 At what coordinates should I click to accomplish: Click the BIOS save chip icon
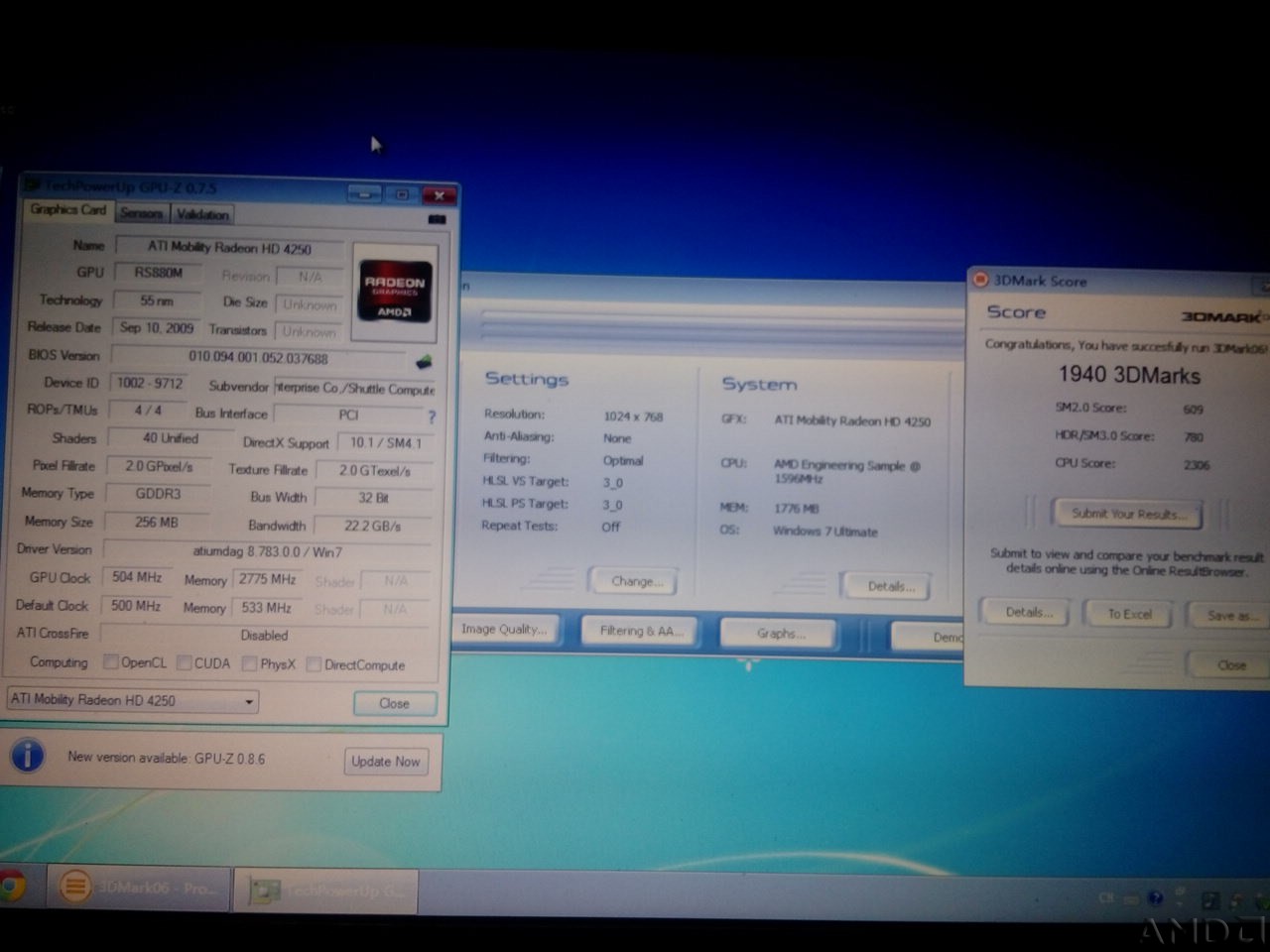[424, 362]
